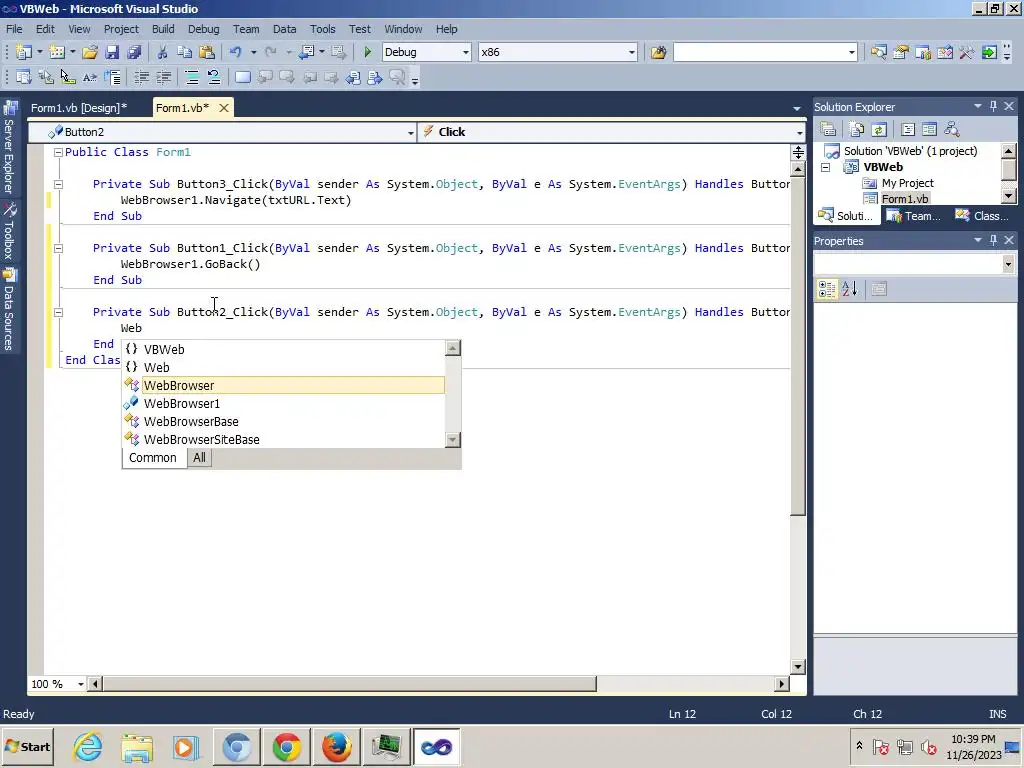This screenshot has width=1024, height=768.
Task: Open the File menu
Action: (14, 29)
